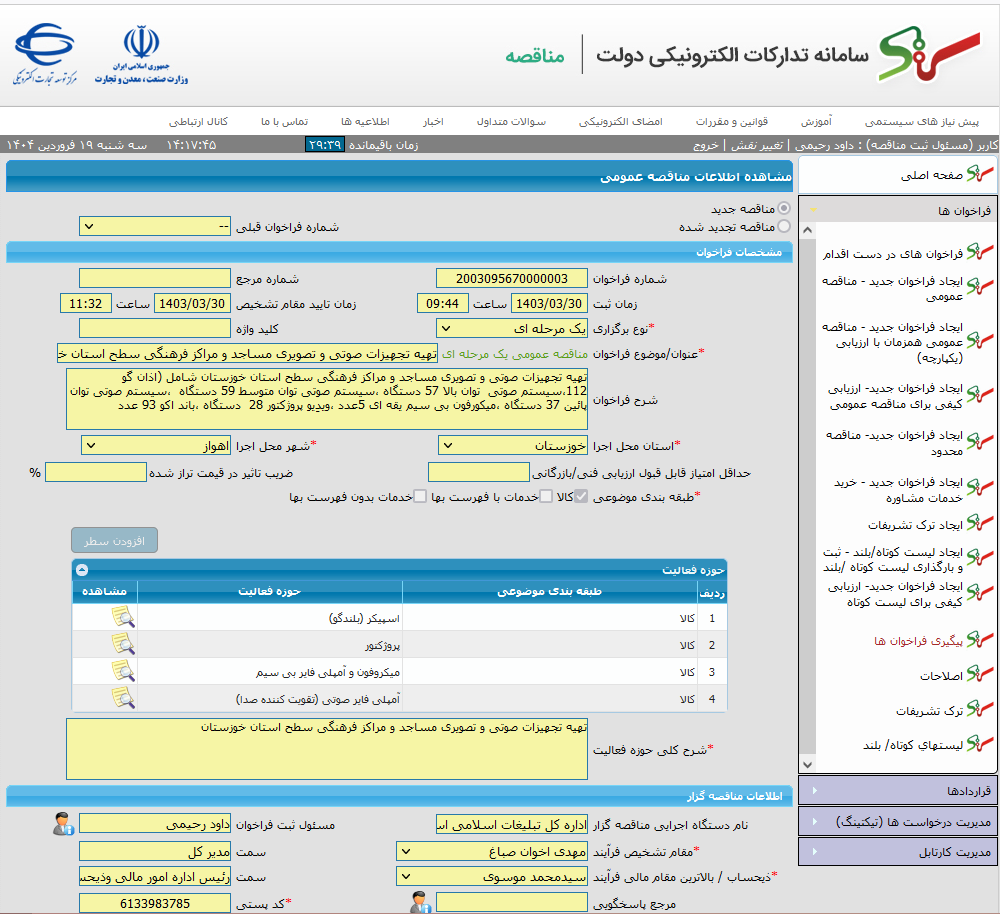The width and height of the screenshot is (1000, 914).
Task: Click the icon beside ارزیابی کیفی برای مناقصه عمومی
Action: (x=980, y=395)
